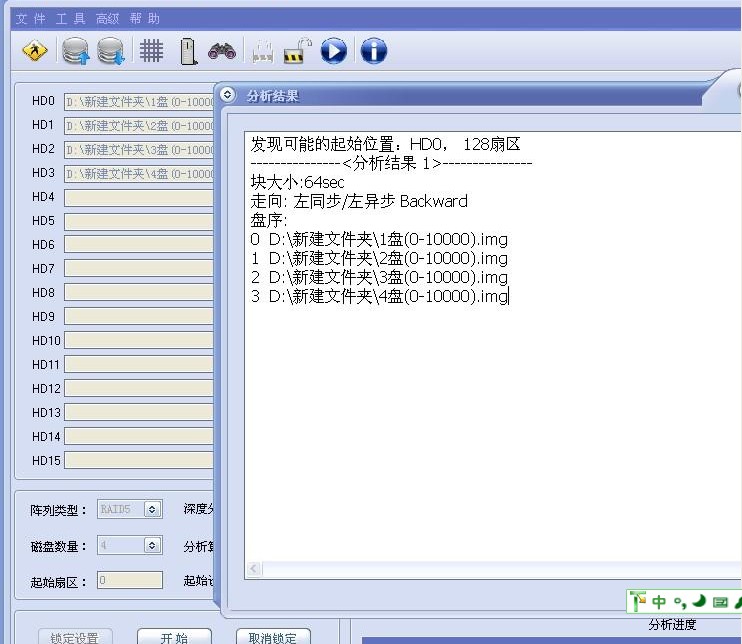Click the blue play start icon
The image size is (742, 644).
click(x=334, y=51)
